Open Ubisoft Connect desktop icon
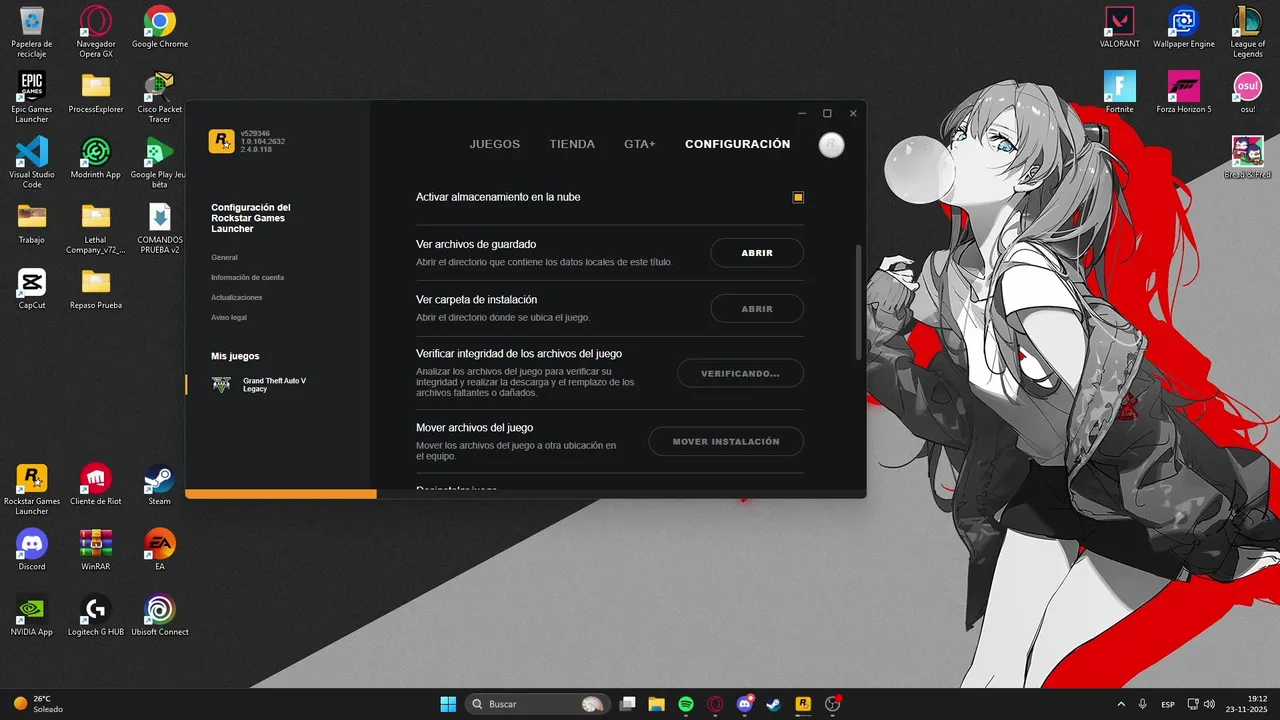 (x=160, y=615)
